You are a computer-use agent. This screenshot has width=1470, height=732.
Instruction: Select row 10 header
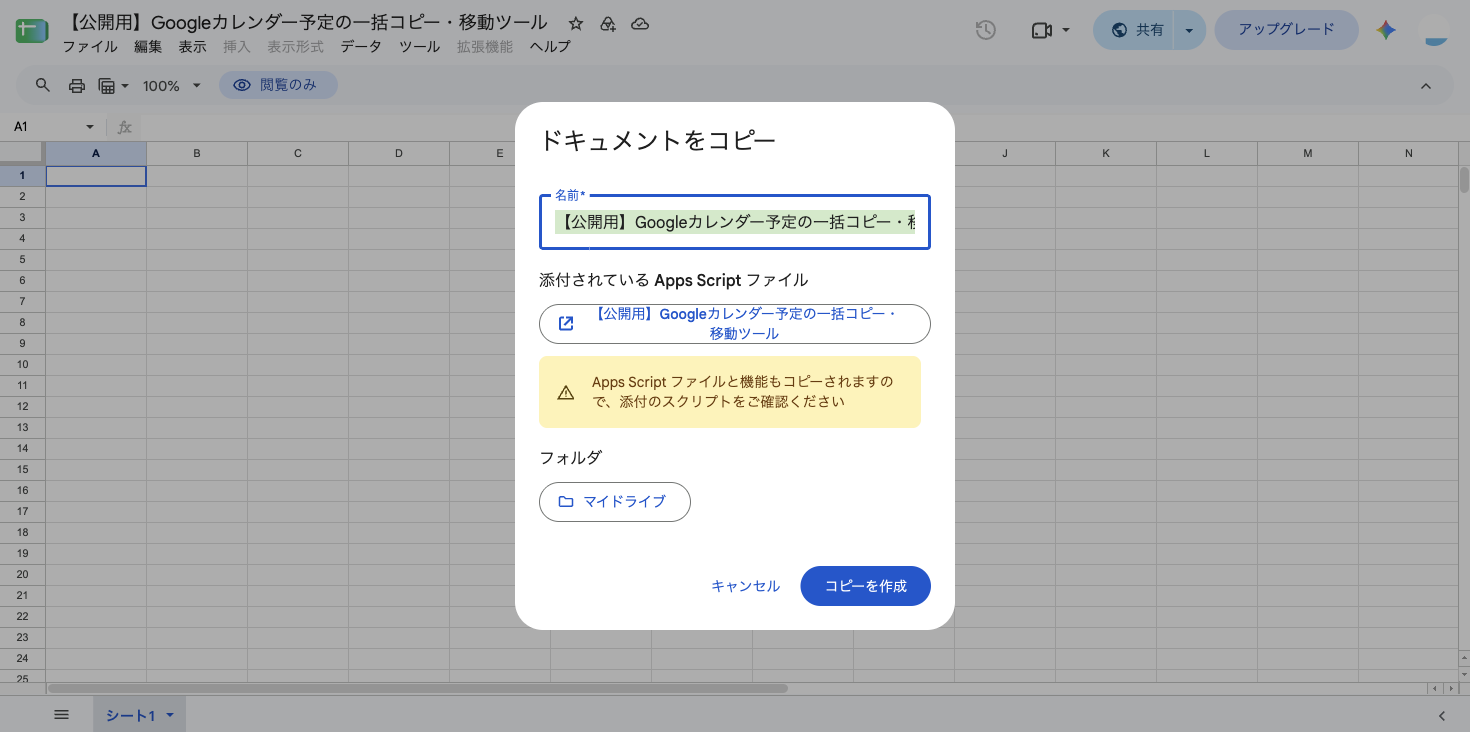pyautogui.click(x=22, y=364)
